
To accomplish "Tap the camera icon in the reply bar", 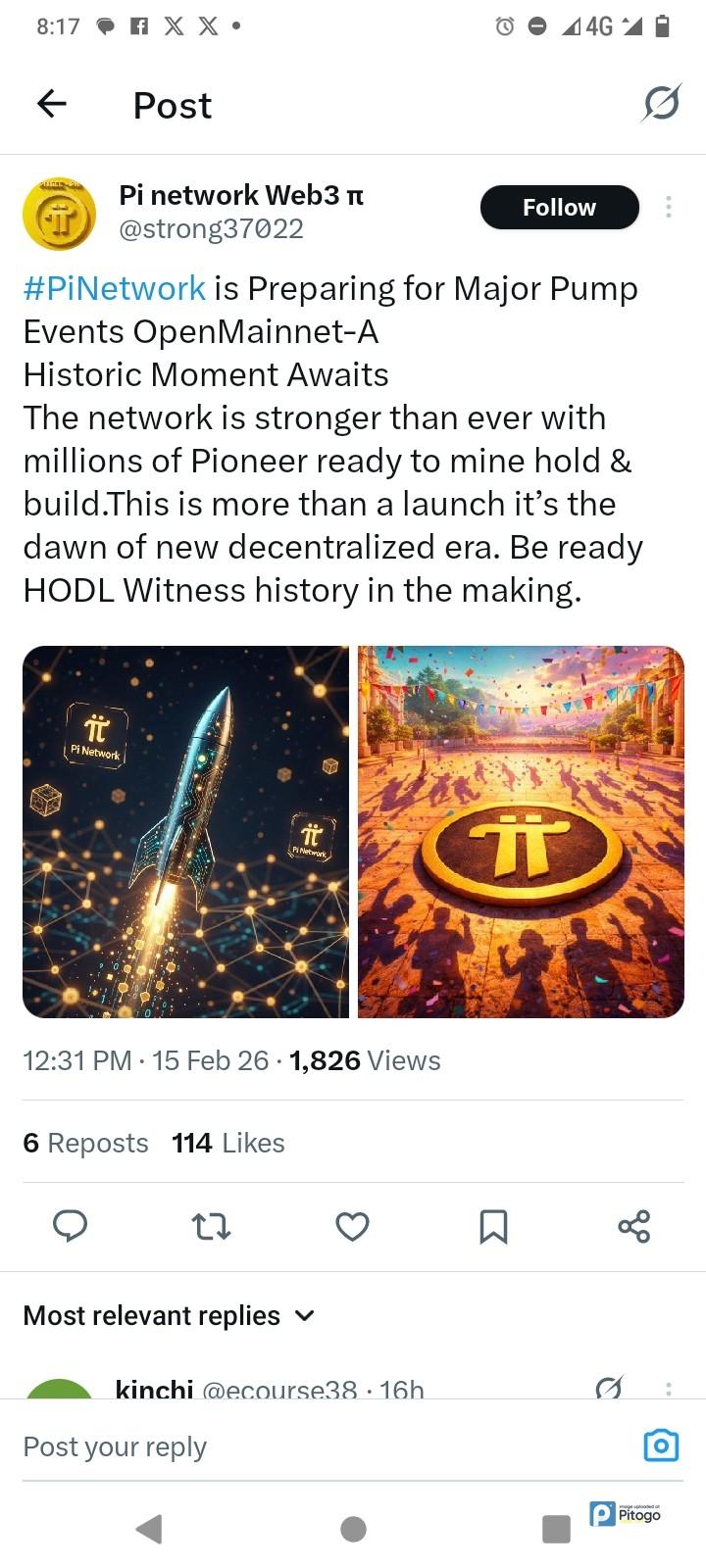I will 660,1445.
